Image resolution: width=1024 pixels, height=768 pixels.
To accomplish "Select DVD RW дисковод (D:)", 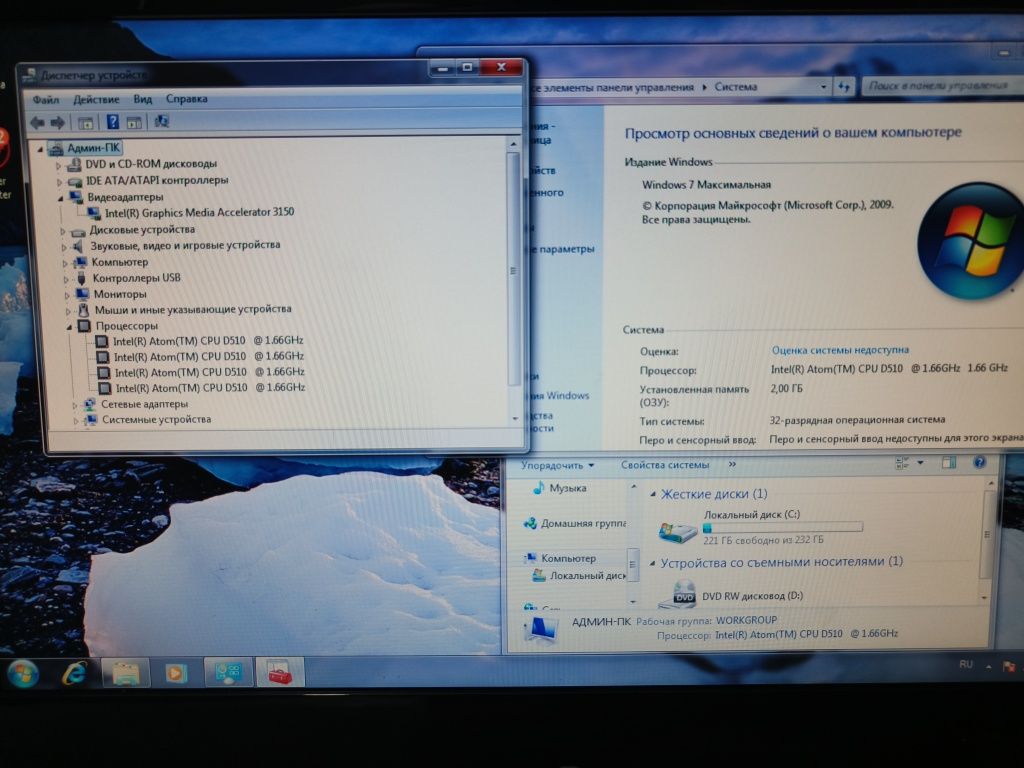I will click(752, 596).
